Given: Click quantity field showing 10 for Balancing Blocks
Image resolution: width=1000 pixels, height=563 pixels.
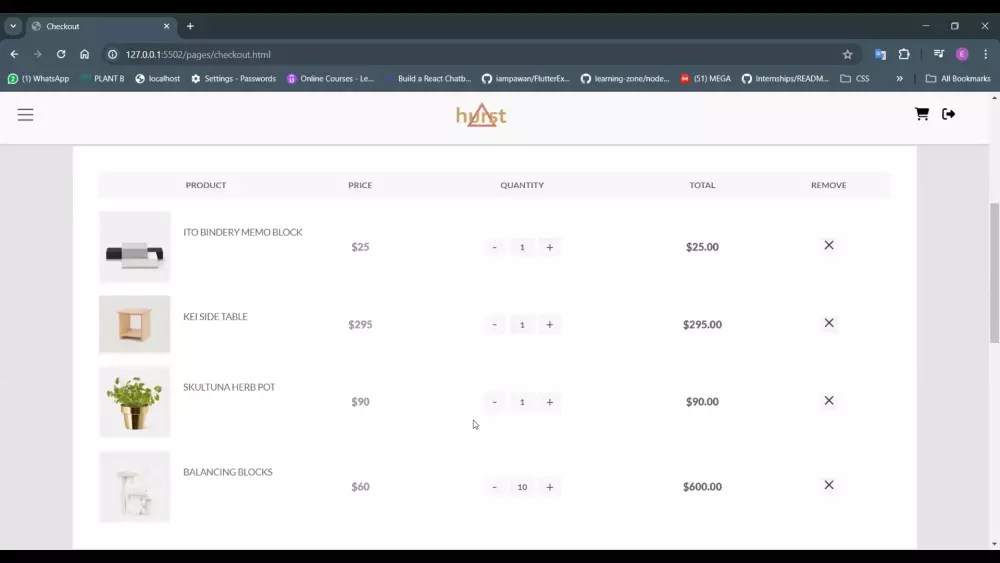Looking at the screenshot, I should click(x=522, y=487).
